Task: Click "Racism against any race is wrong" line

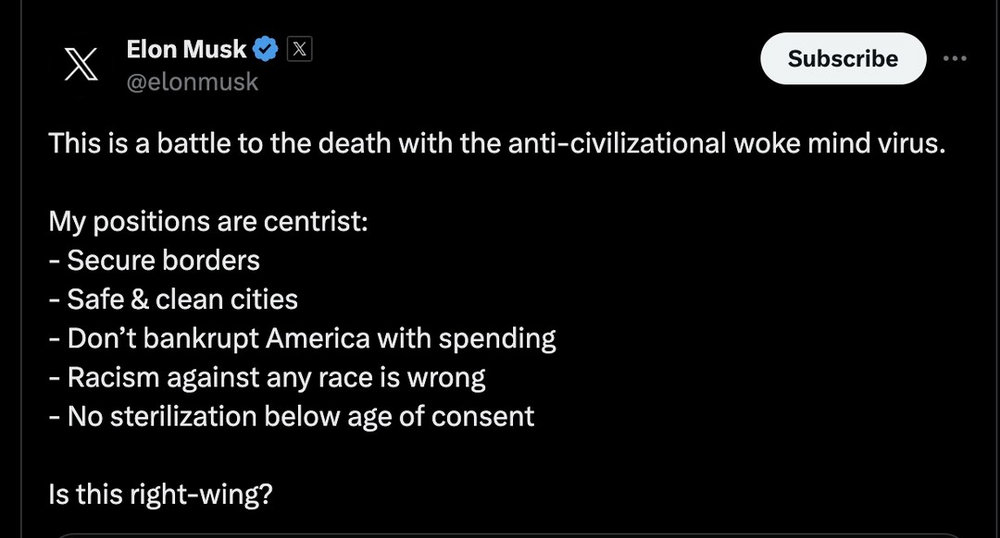Action: [x=267, y=377]
